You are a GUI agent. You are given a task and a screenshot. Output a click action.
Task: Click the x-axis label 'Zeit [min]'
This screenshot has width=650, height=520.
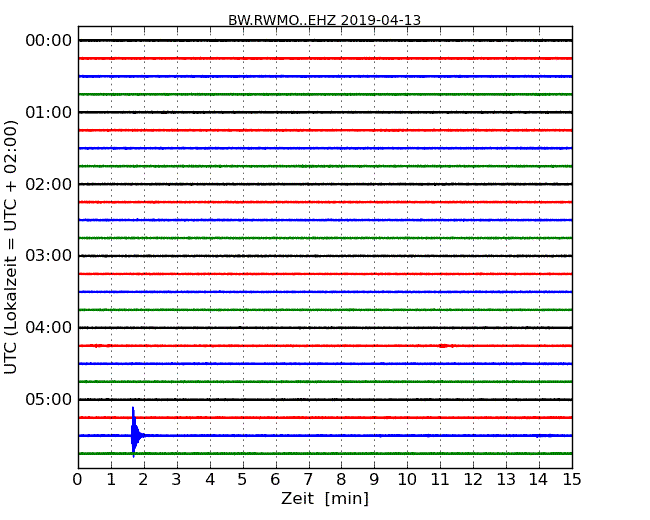[x=325, y=498]
